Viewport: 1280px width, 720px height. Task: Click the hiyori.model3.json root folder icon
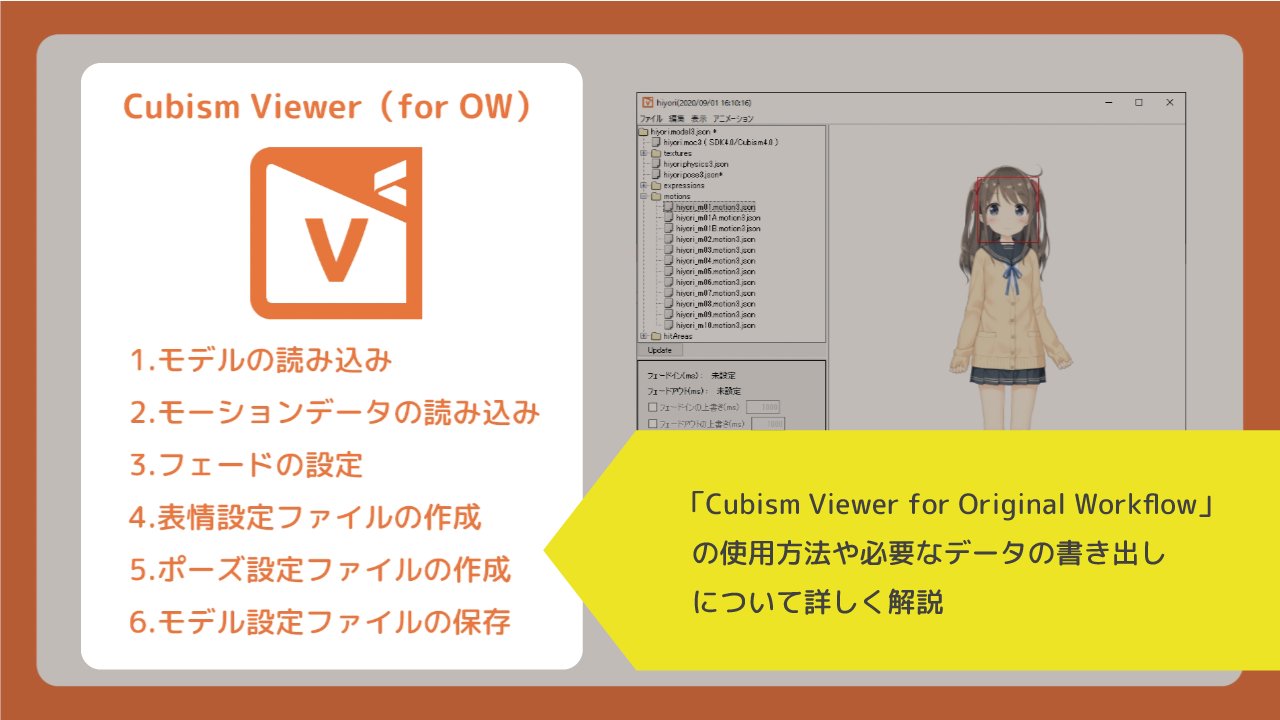coord(643,132)
